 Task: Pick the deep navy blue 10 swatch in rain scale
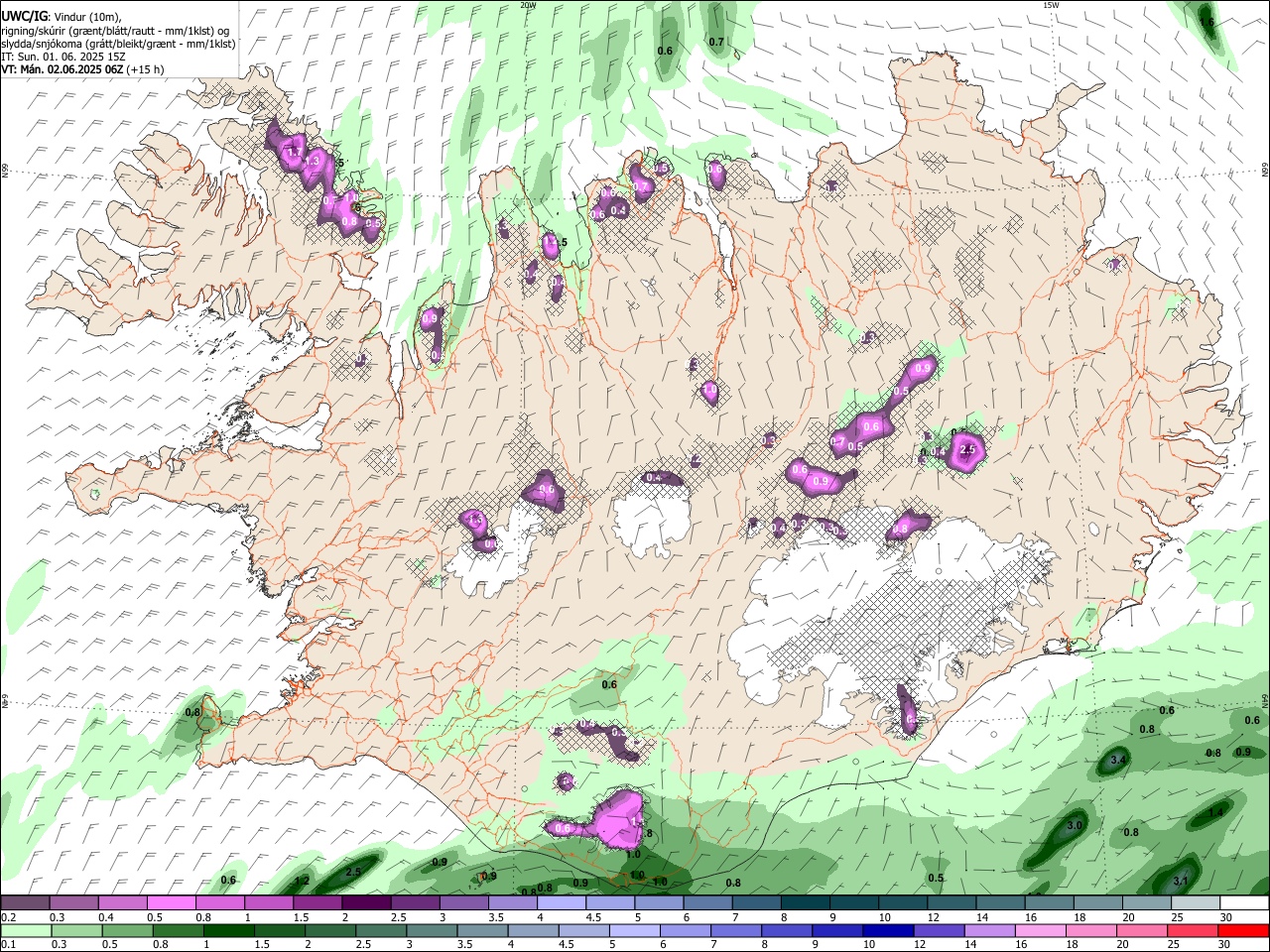click(x=888, y=930)
